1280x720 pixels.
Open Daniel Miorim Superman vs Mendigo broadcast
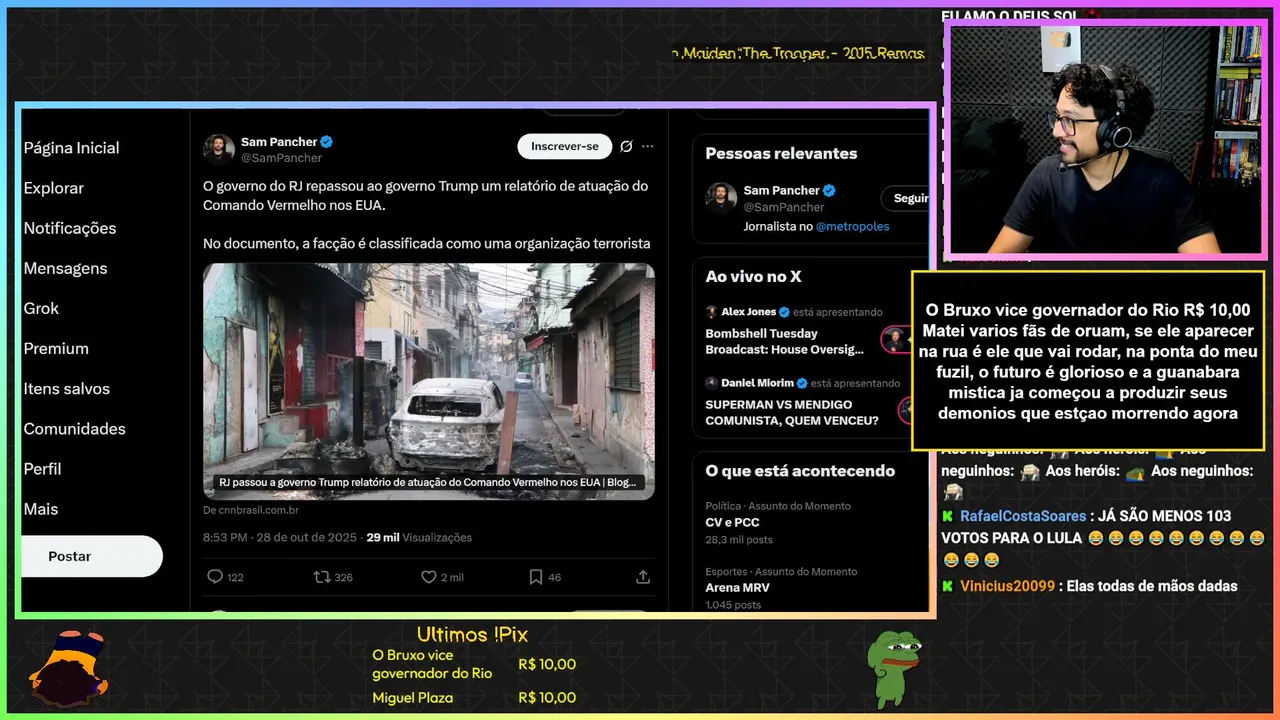[792, 412]
